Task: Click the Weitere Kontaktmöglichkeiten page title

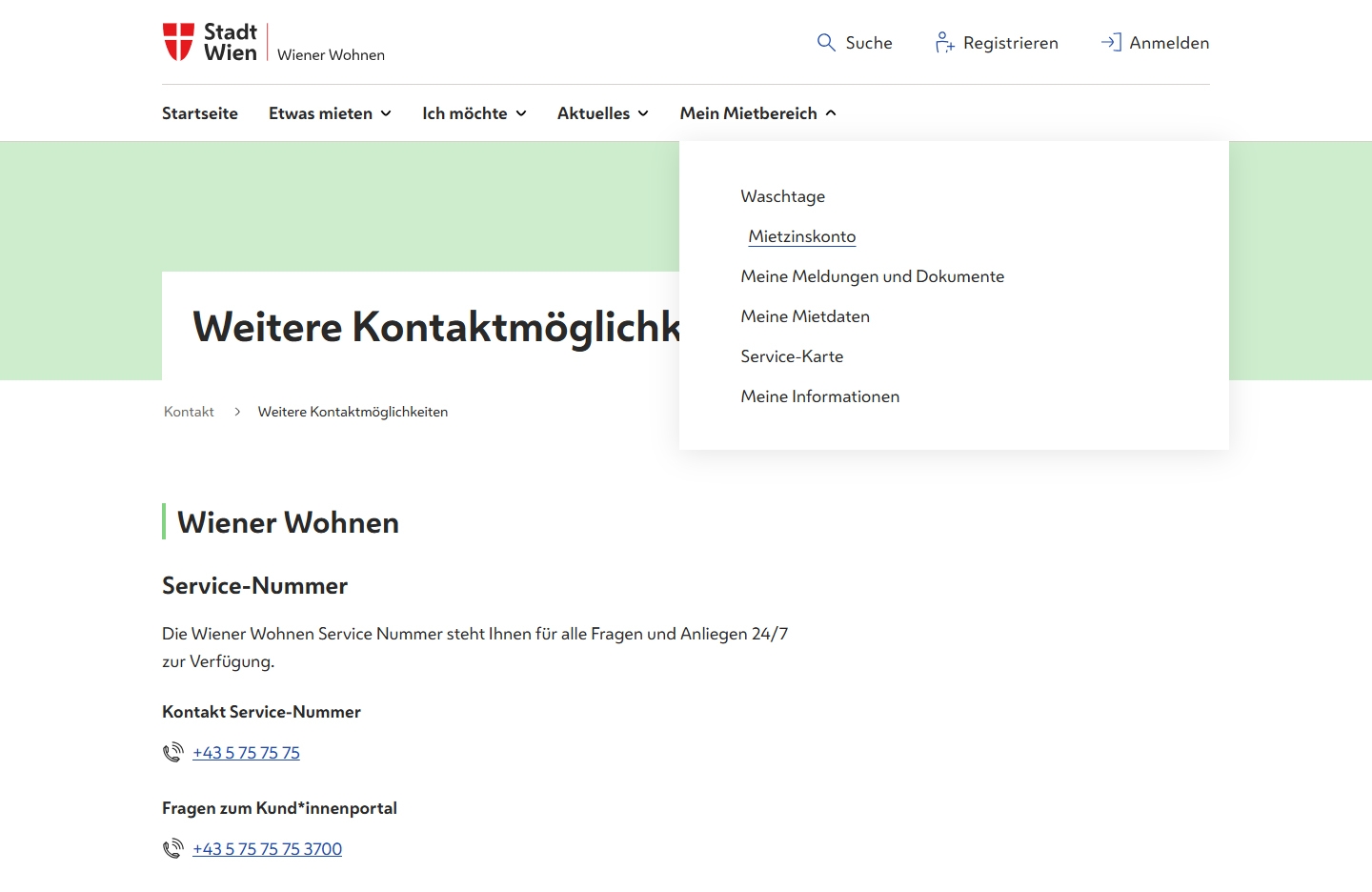Action: click(436, 327)
